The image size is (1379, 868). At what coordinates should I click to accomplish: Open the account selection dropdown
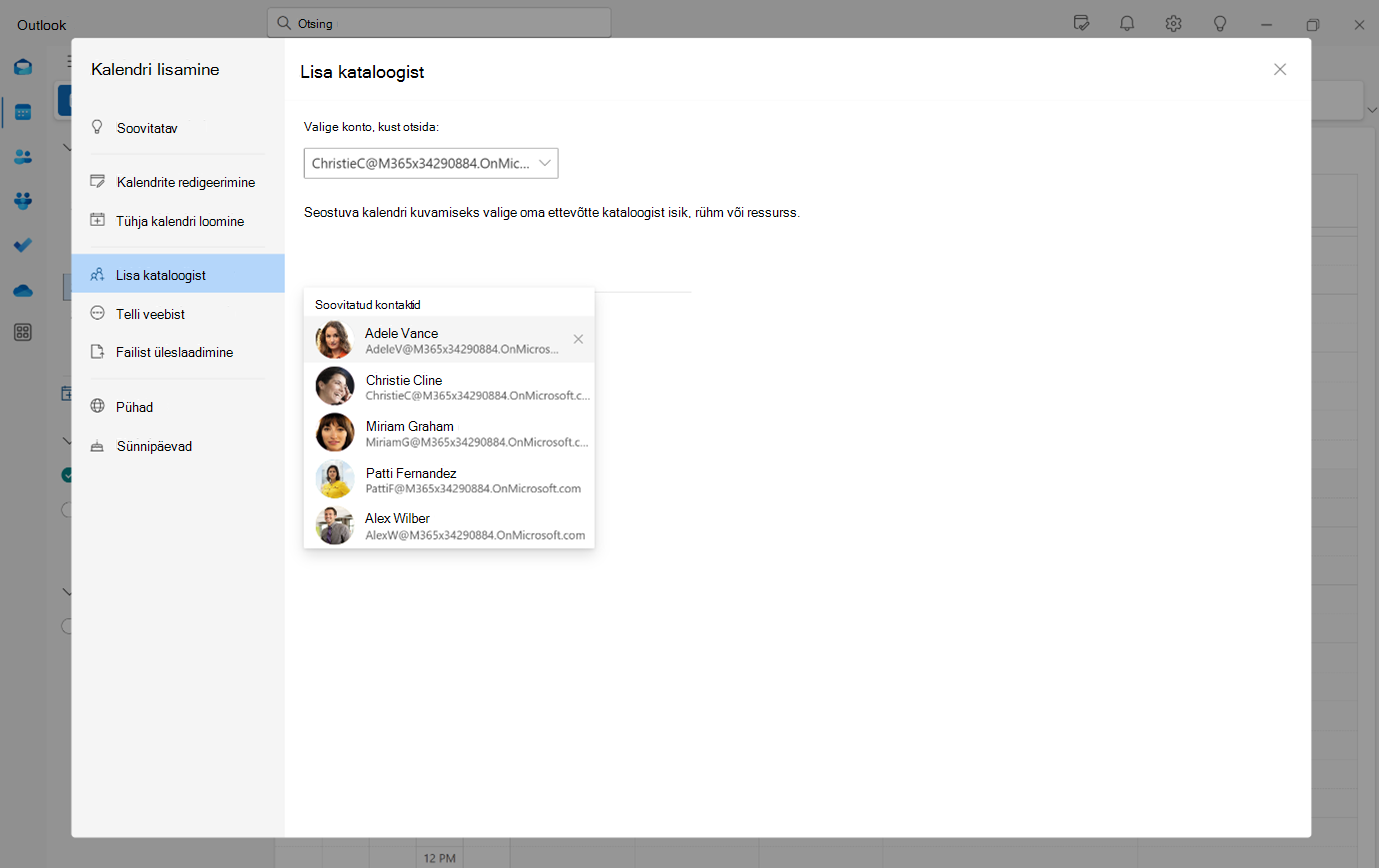(x=431, y=163)
